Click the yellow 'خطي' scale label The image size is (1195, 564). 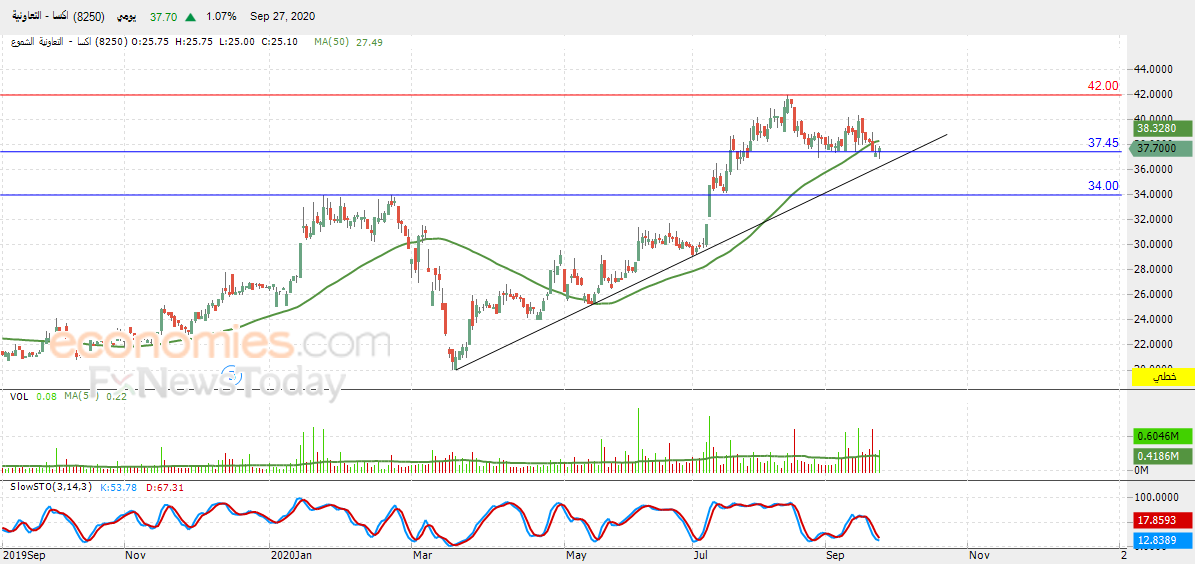1165,377
